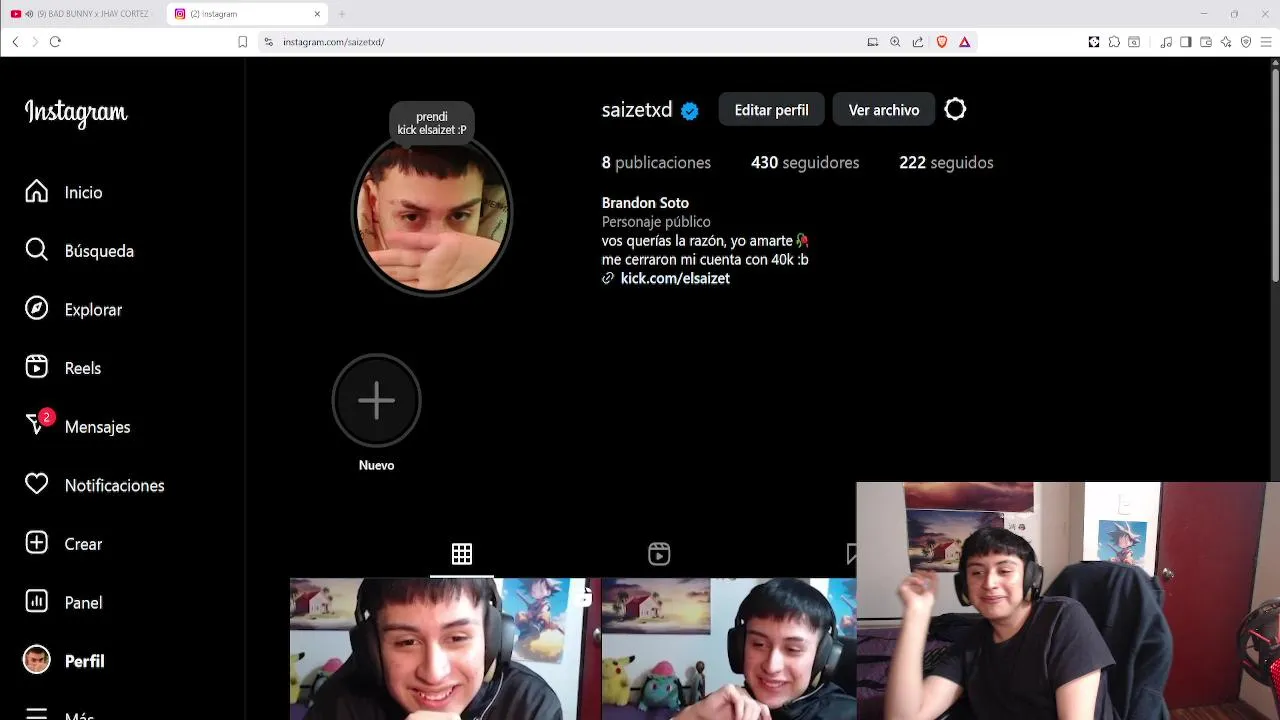1280x720 pixels.
Task: Open Búsqueda in the sidebar
Action: (x=80, y=251)
